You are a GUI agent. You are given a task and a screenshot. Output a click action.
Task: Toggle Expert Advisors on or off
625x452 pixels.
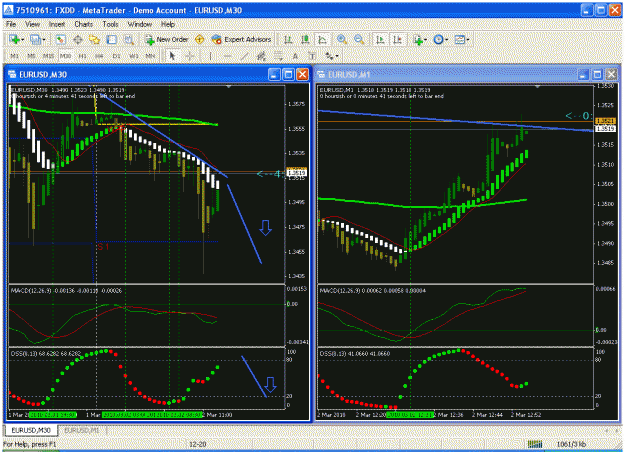click(x=241, y=39)
